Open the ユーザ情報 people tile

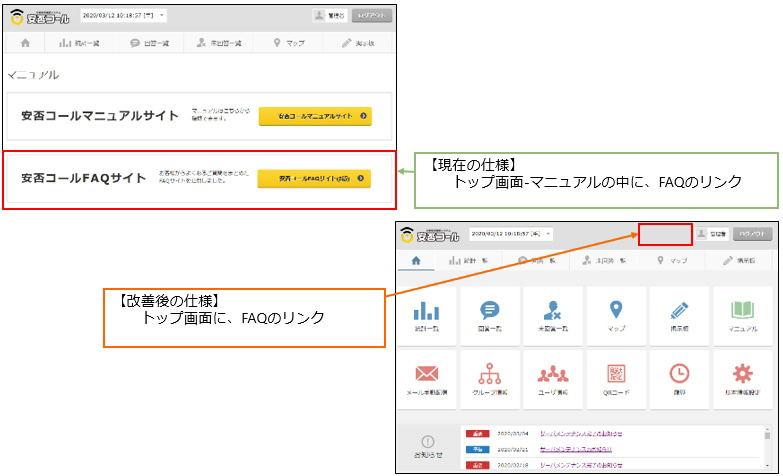point(553,380)
